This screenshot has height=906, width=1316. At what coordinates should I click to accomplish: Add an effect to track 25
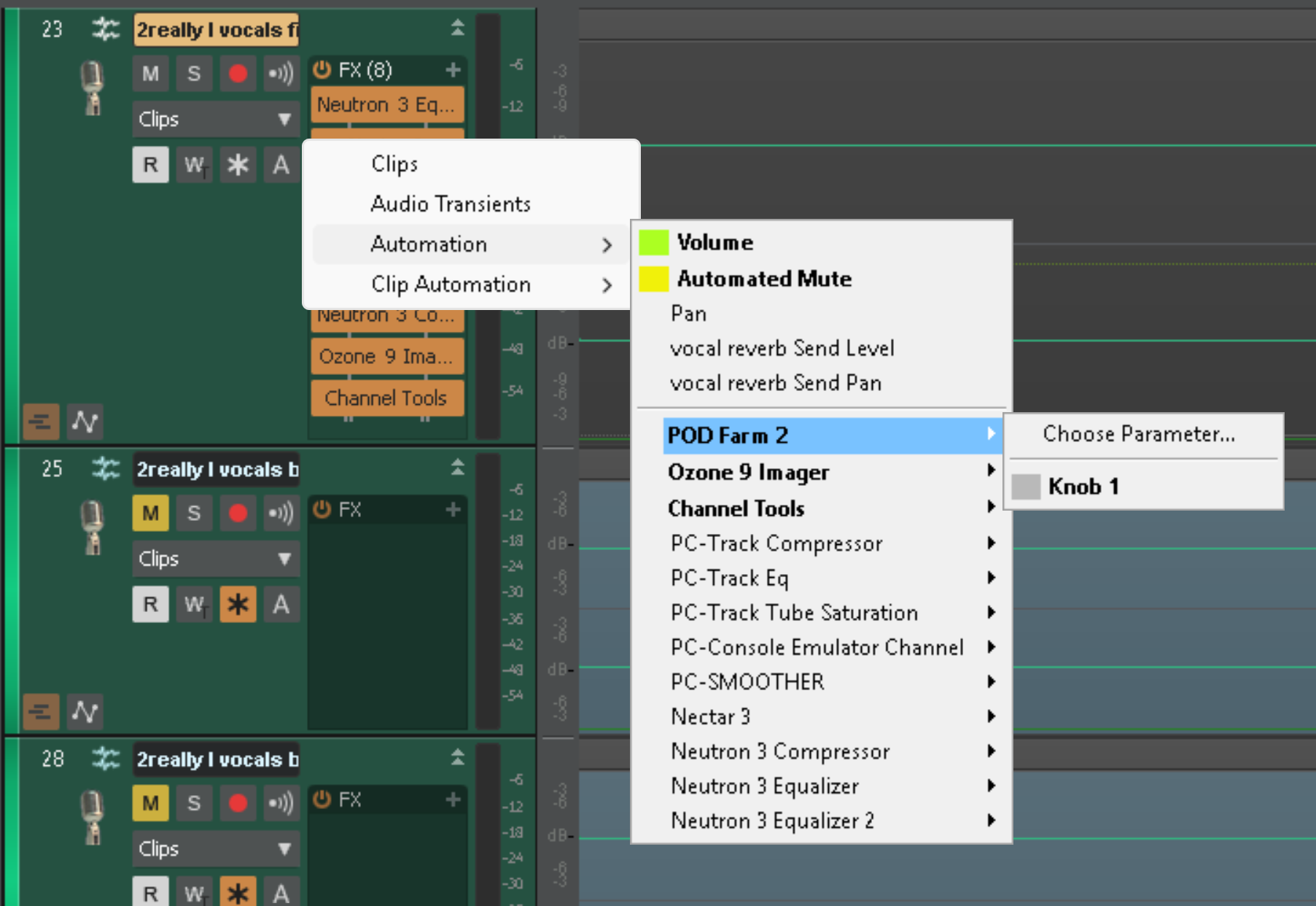453,509
